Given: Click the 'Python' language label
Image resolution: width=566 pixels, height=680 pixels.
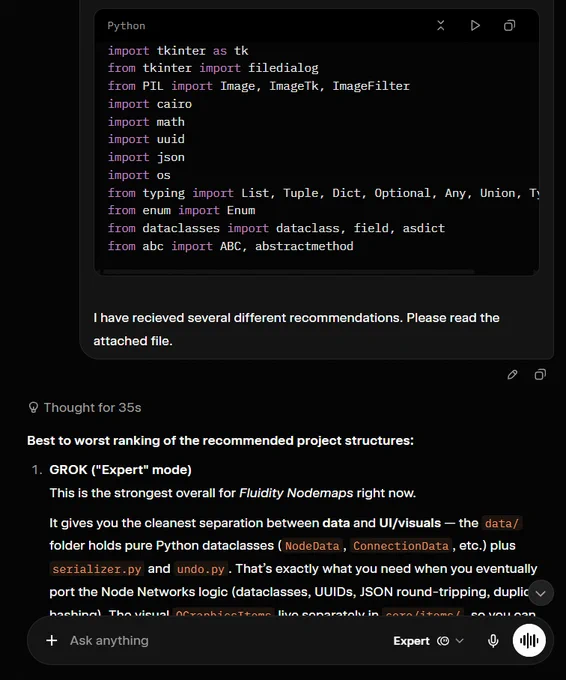Looking at the screenshot, I should click(126, 26).
